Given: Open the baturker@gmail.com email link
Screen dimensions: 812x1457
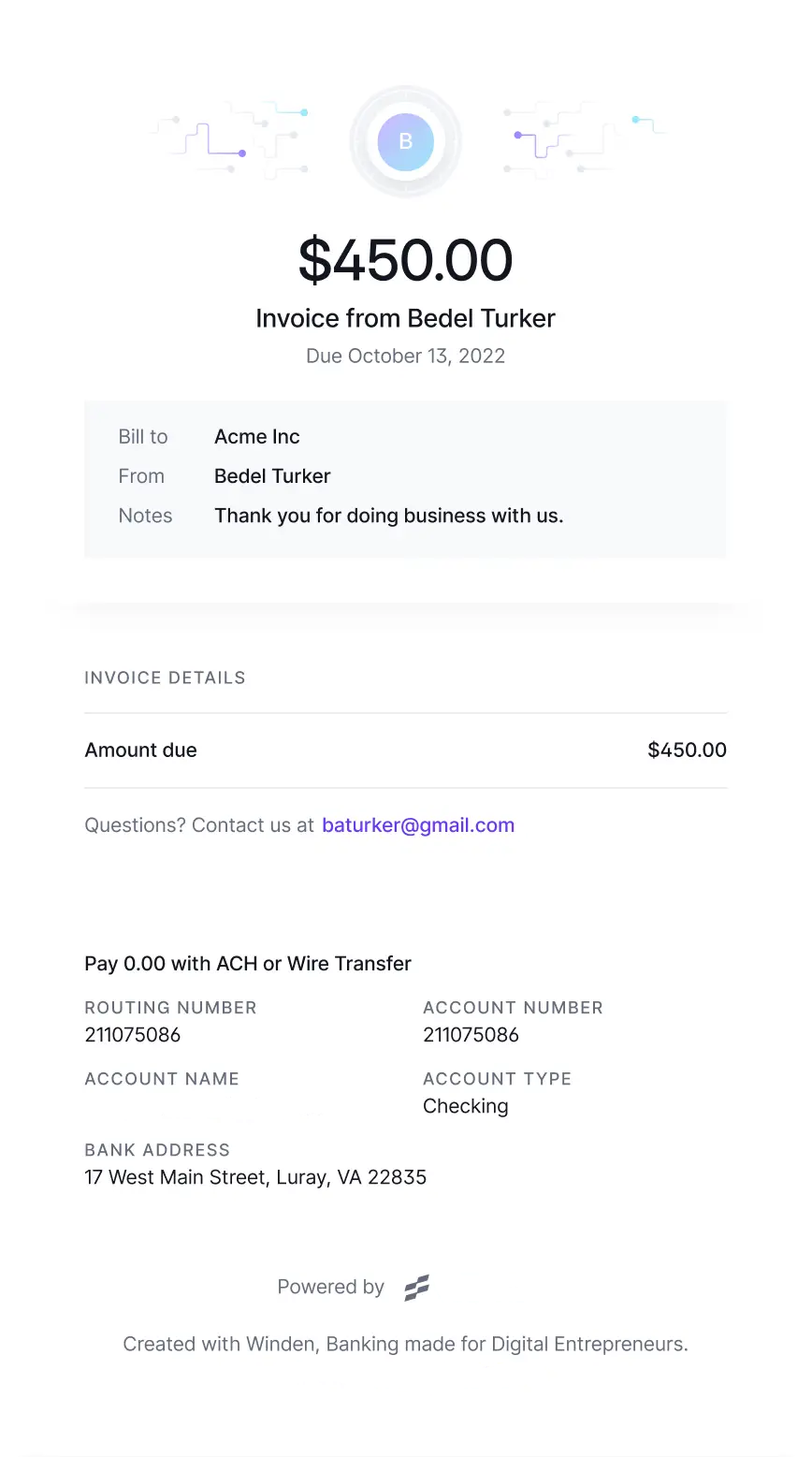Looking at the screenshot, I should click(418, 825).
